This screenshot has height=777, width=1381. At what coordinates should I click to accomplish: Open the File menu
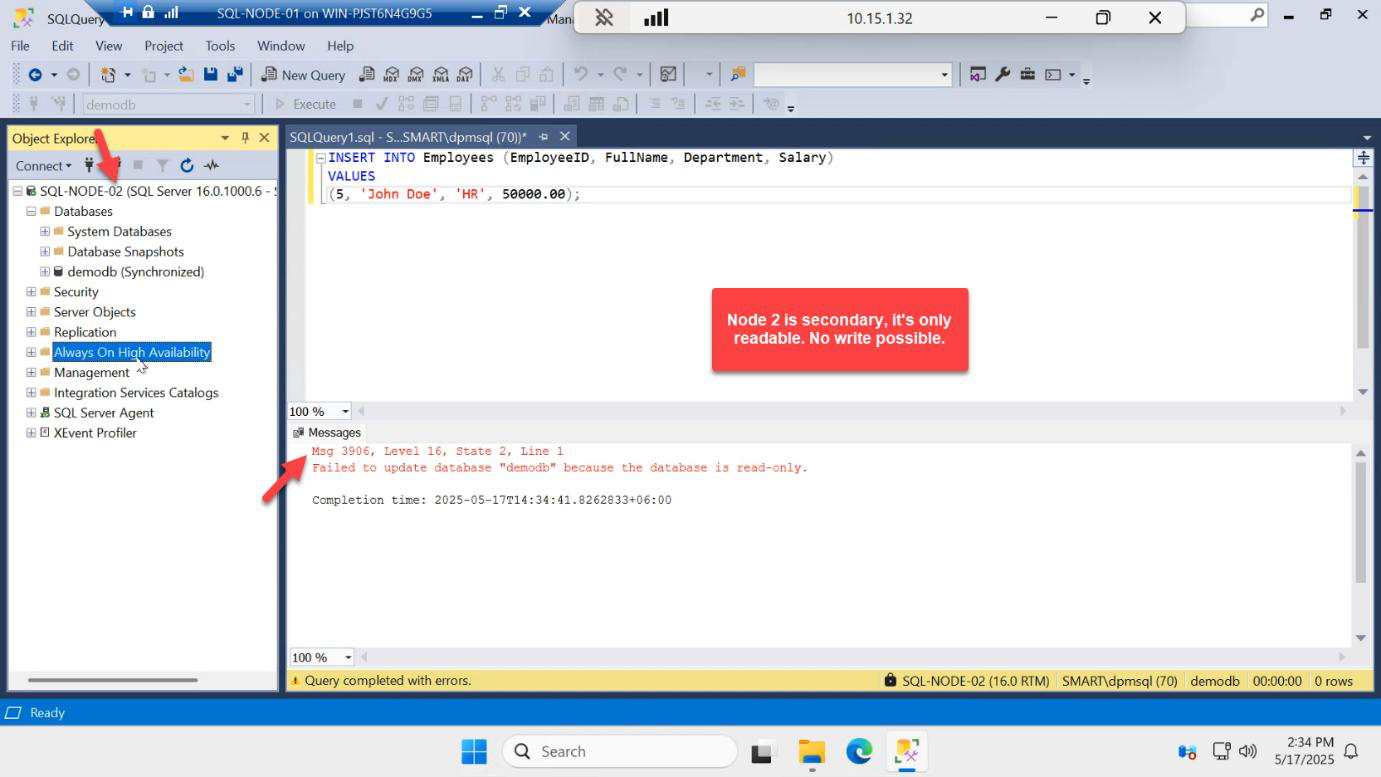20,46
